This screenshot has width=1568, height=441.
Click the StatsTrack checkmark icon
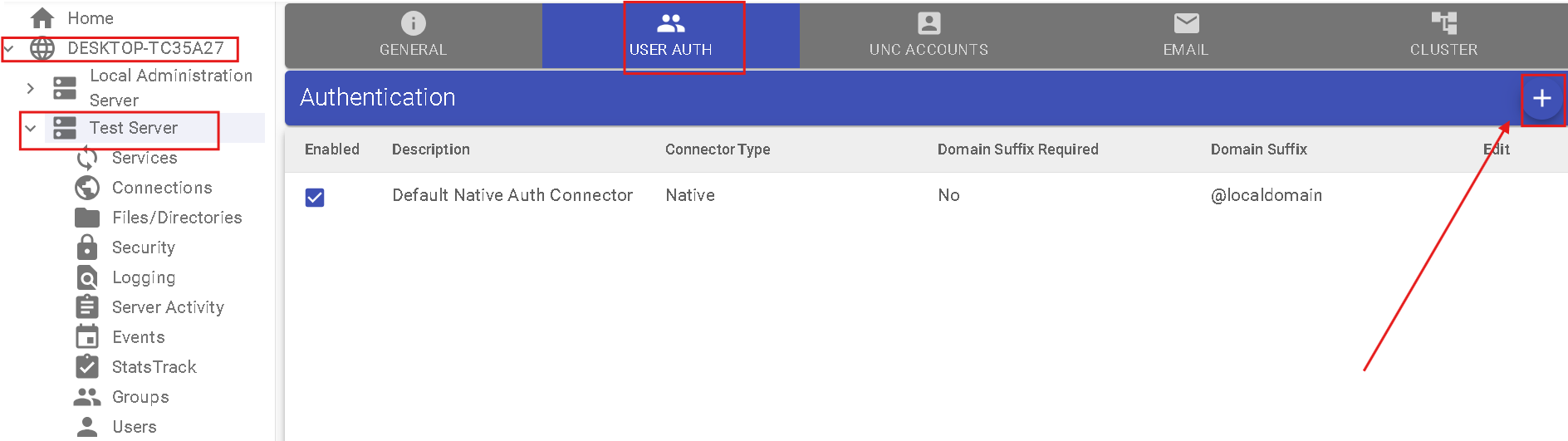[x=87, y=367]
